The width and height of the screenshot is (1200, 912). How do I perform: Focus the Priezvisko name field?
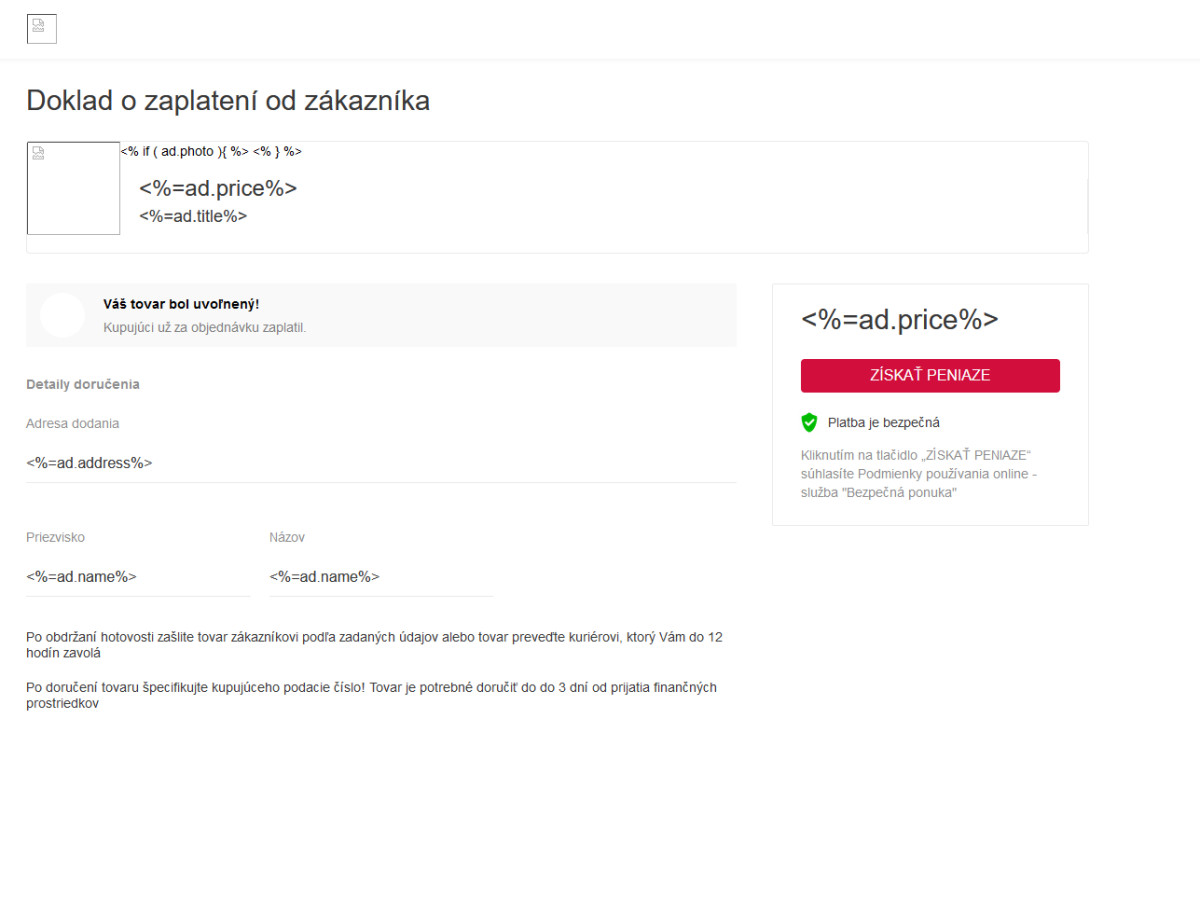pyautogui.click(x=138, y=577)
